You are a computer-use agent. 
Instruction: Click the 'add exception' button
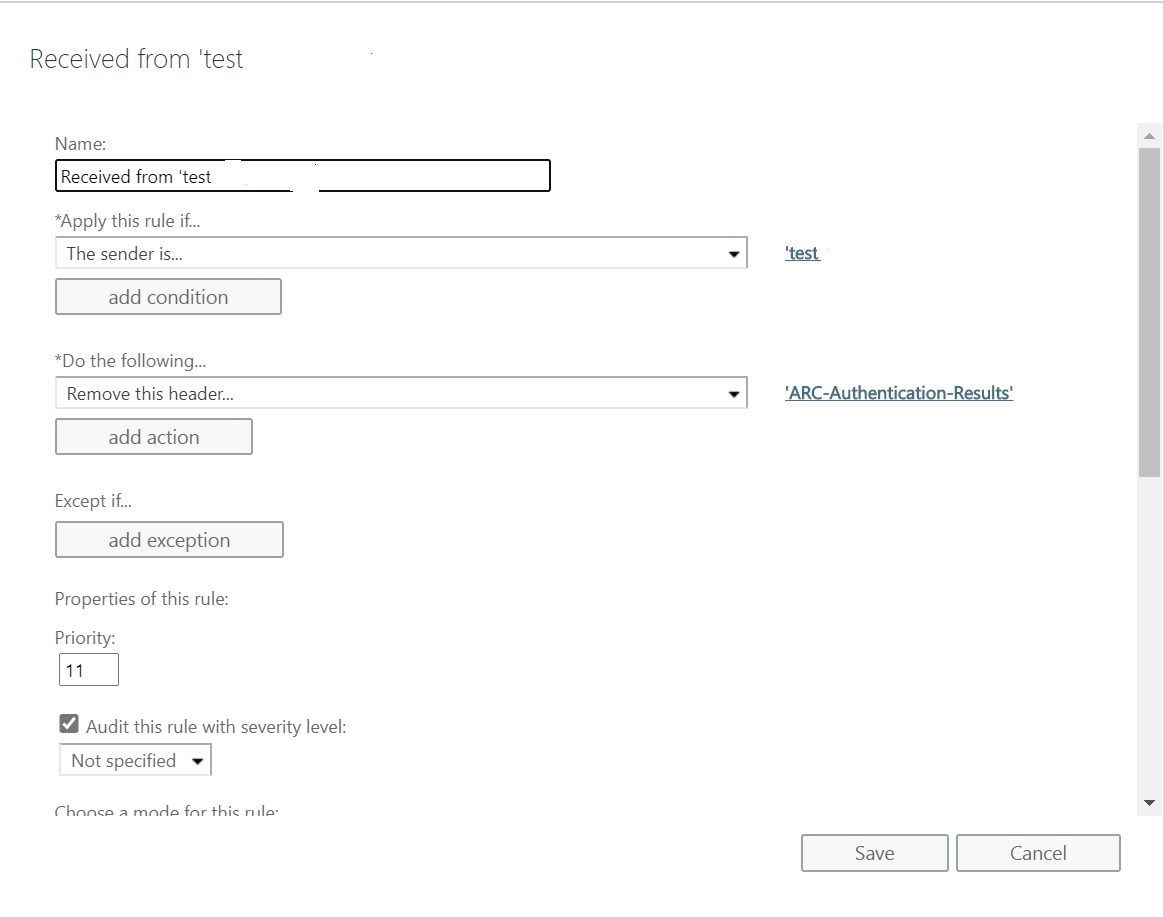[168, 539]
